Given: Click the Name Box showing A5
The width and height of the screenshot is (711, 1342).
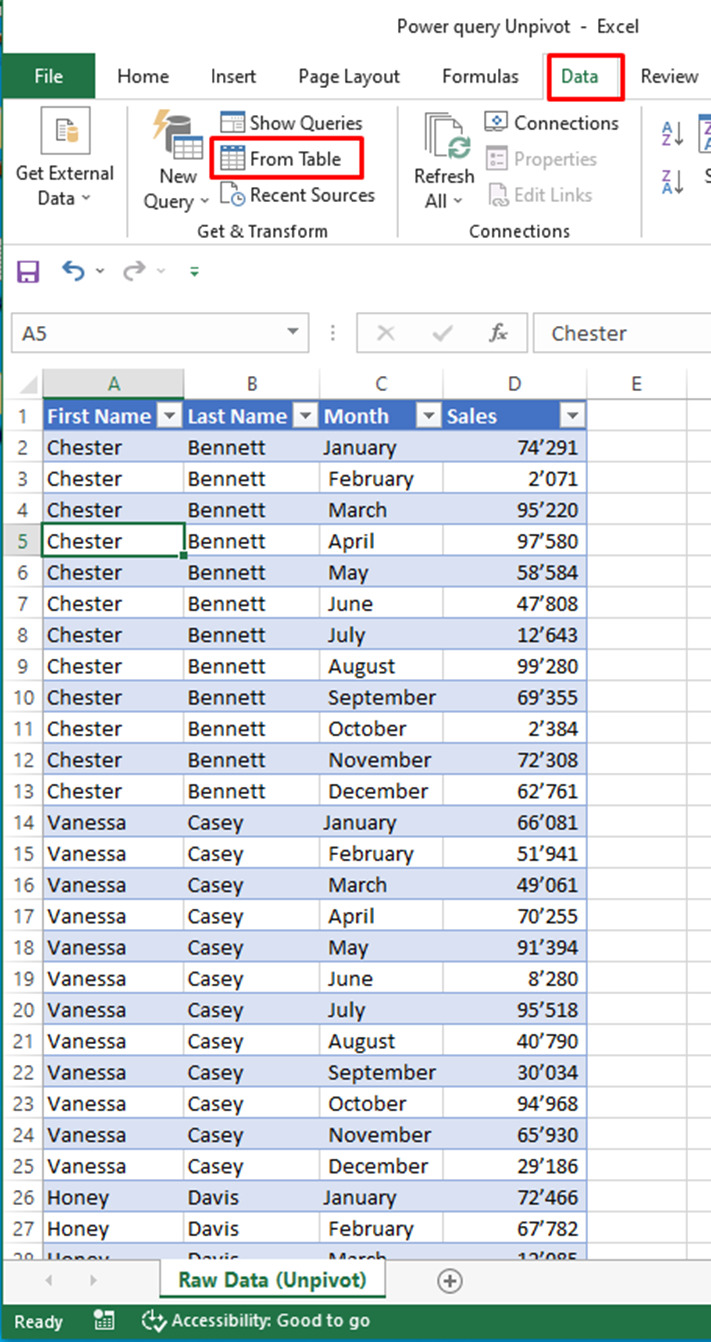Looking at the screenshot, I should [x=150, y=333].
